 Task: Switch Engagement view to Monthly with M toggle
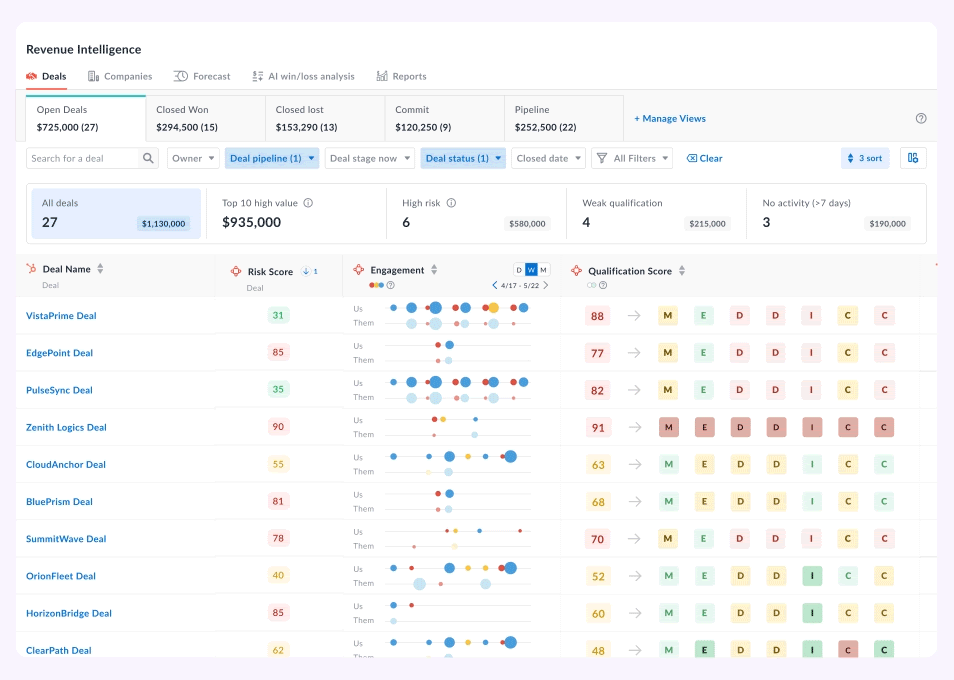[x=543, y=270]
